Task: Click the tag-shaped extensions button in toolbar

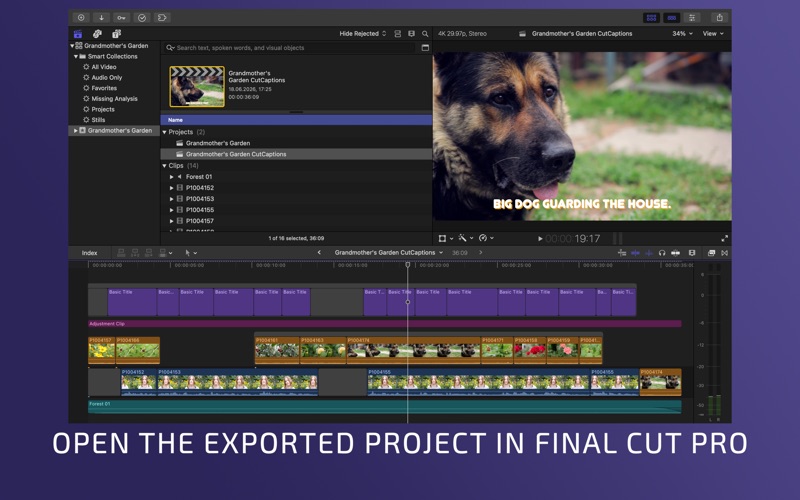Action: click(162, 17)
